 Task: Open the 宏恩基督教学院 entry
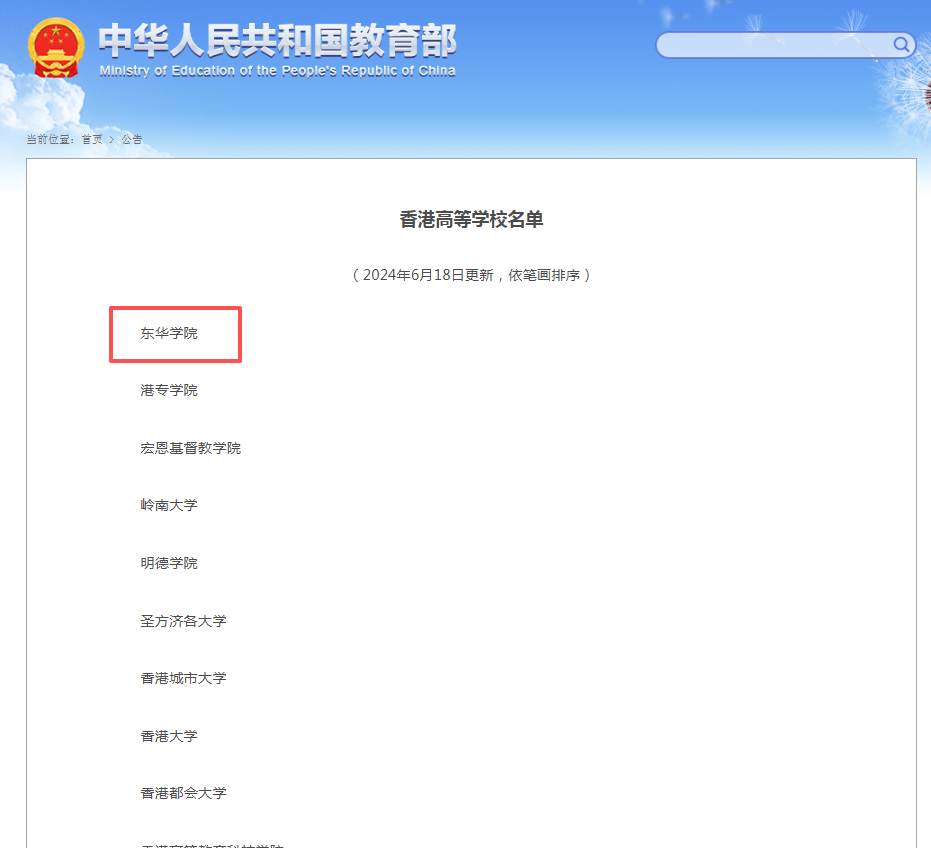tap(189, 447)
